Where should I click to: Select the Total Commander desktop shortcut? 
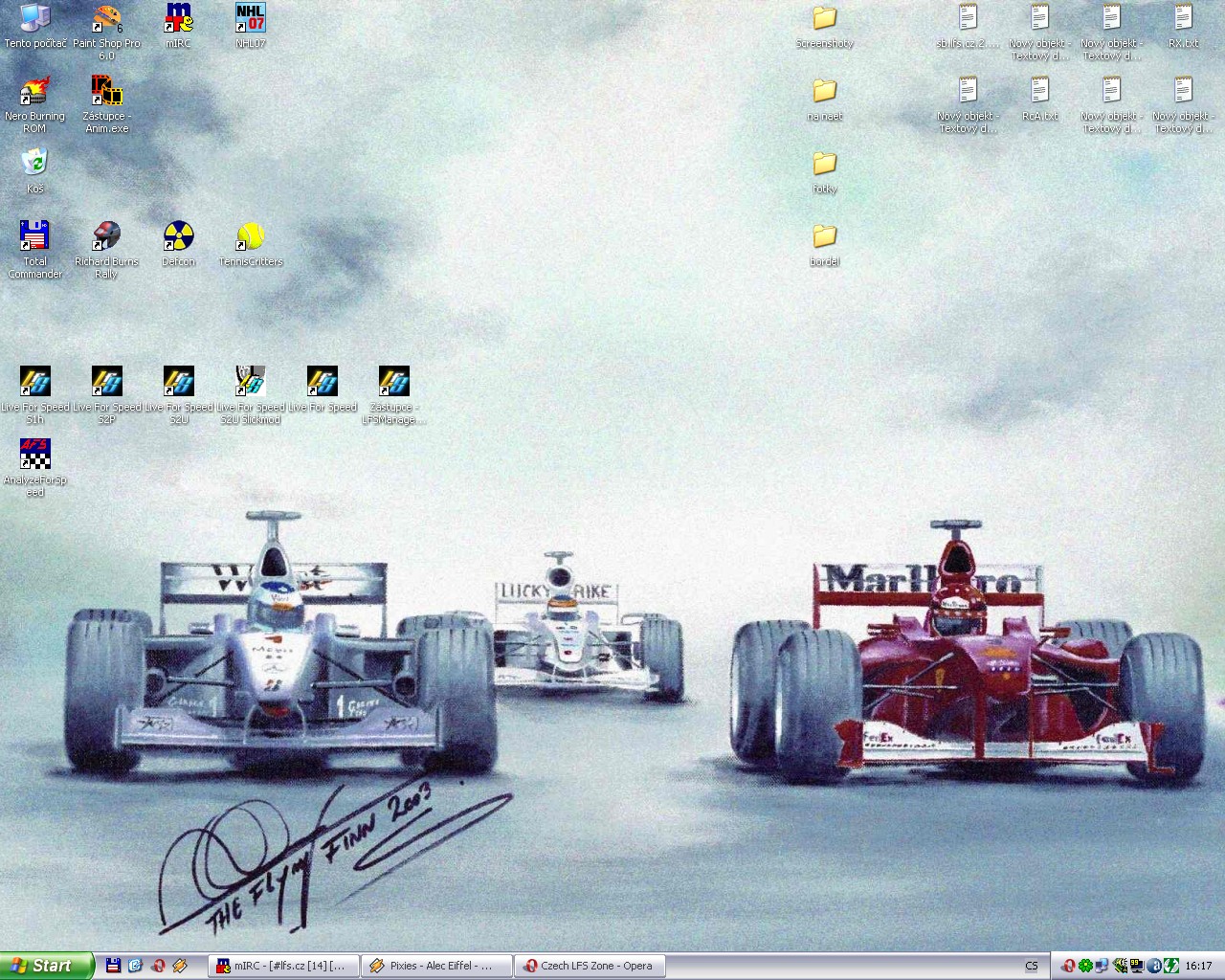[x=35, y=250]
